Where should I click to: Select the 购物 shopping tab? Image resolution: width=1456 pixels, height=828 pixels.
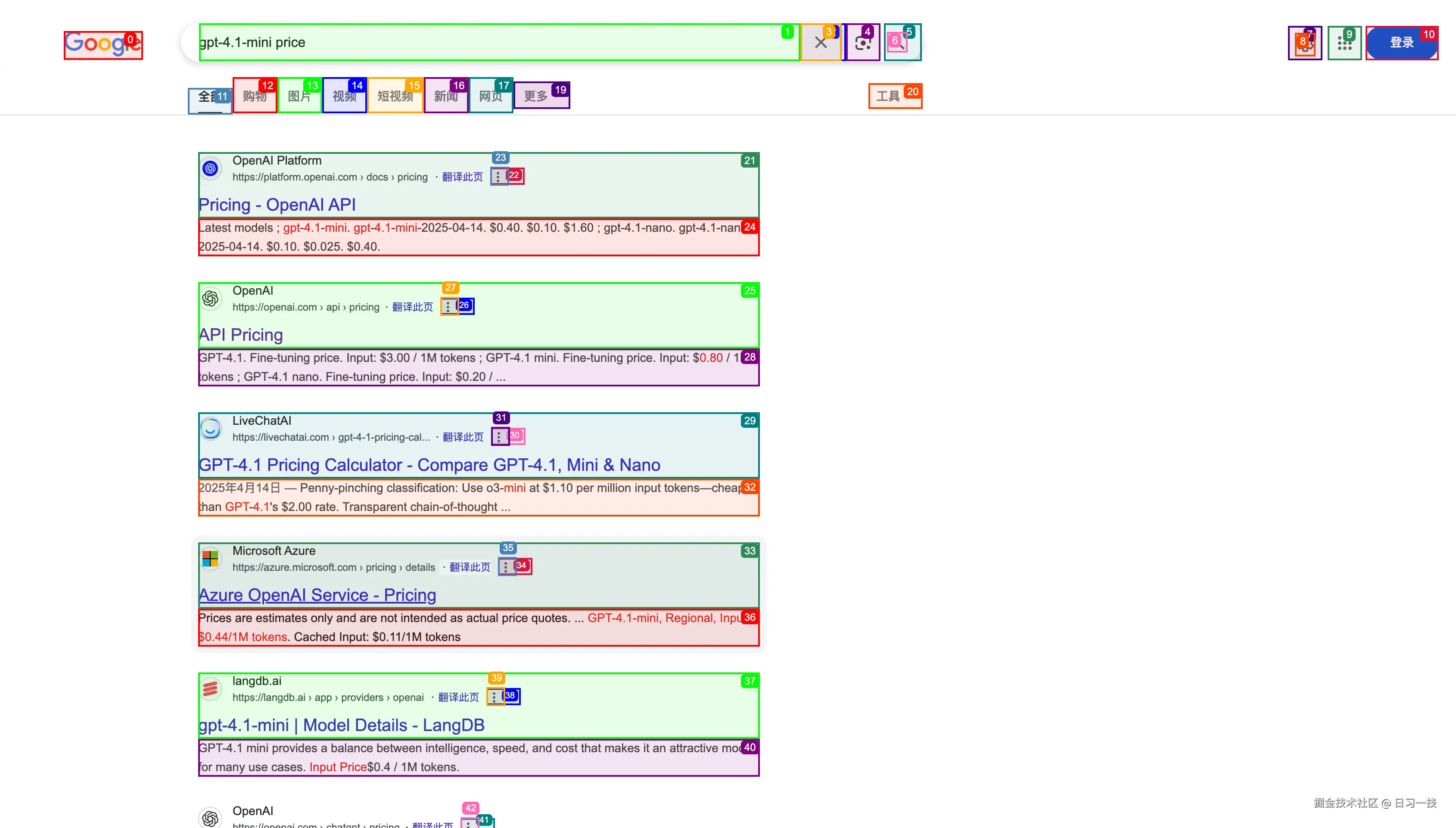(254, 96)
